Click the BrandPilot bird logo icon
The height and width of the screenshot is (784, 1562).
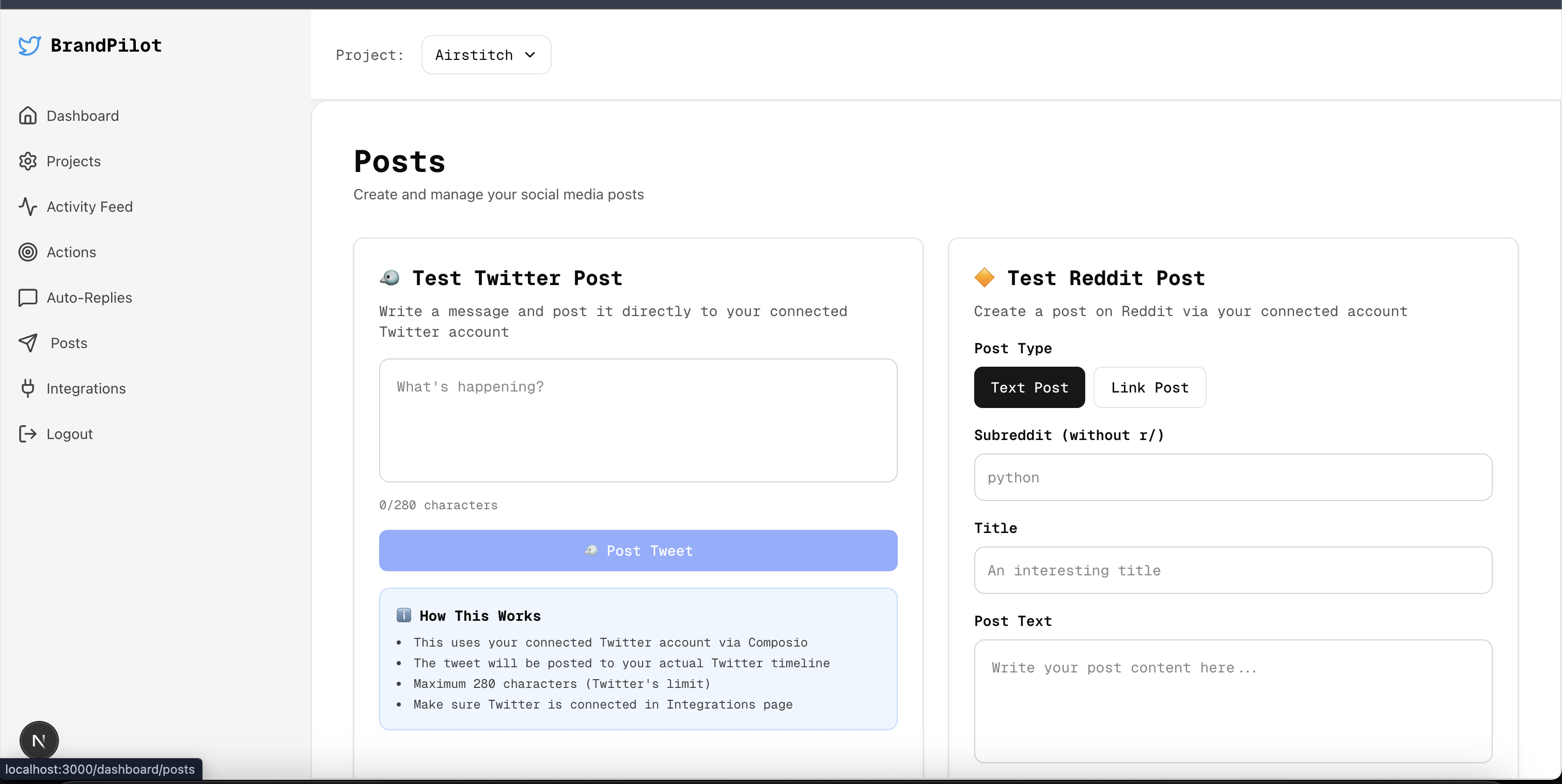(29, 45)
